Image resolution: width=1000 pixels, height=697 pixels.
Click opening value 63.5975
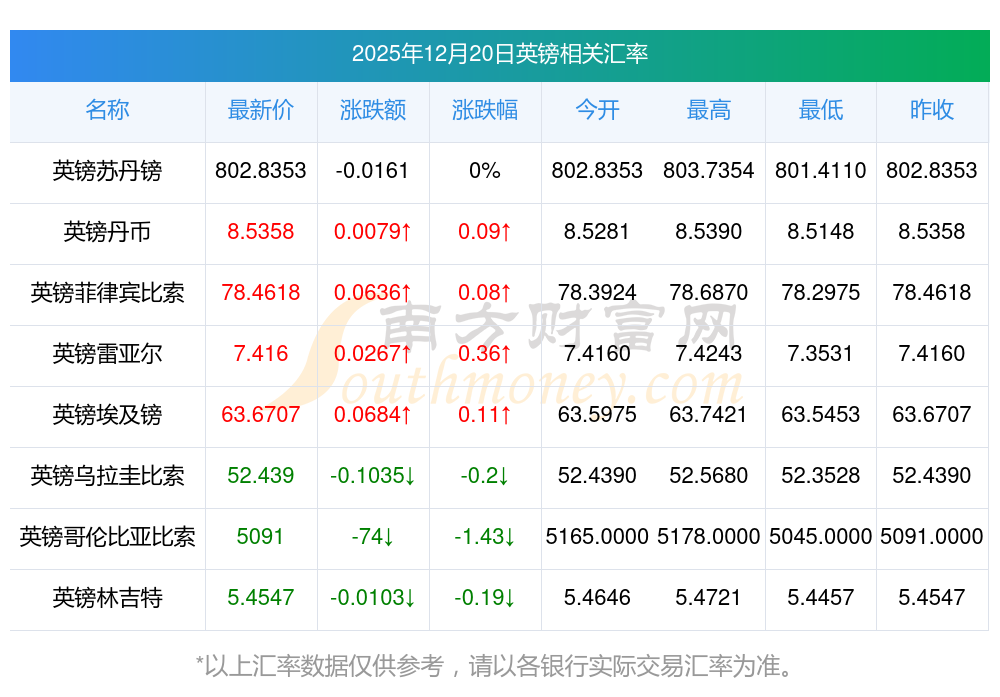tap(597, 415)
